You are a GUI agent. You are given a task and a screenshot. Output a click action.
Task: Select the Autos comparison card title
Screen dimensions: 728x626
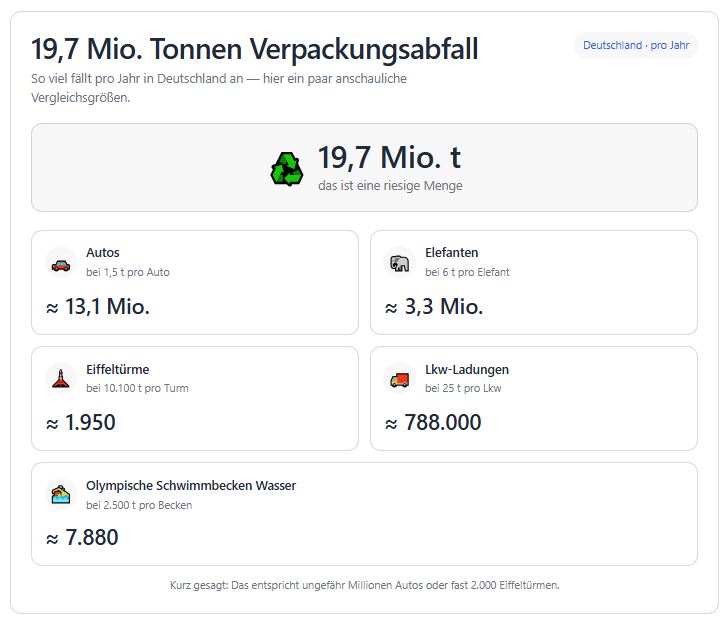click(103, 253)
